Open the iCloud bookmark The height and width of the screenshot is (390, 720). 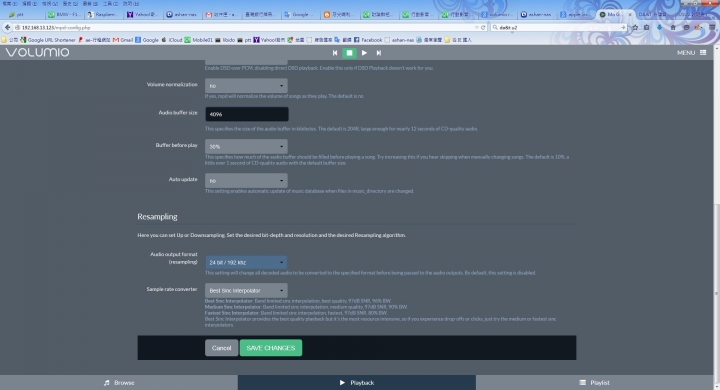click(171, 40)
